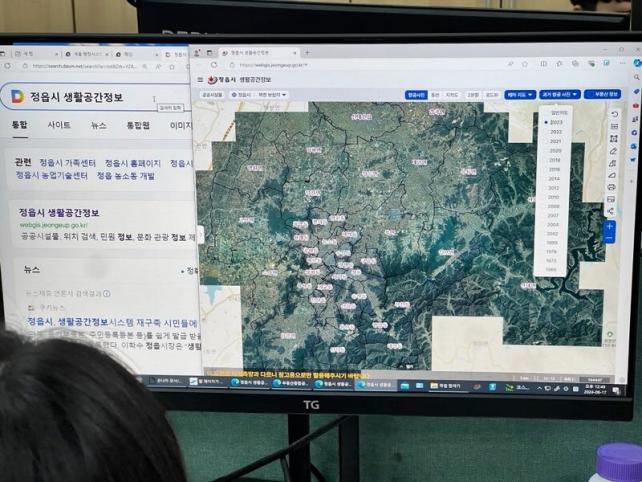
Task: Switch to 사이트 tab in Daum search
Action: point(59,126)
